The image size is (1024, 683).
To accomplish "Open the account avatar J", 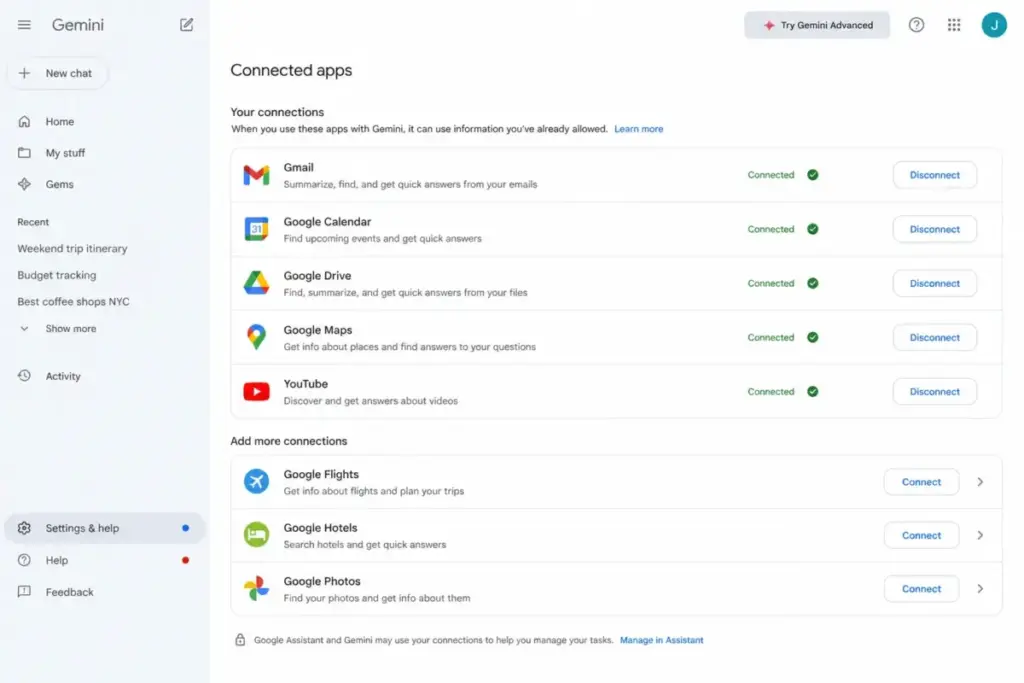I will [994, 25].
